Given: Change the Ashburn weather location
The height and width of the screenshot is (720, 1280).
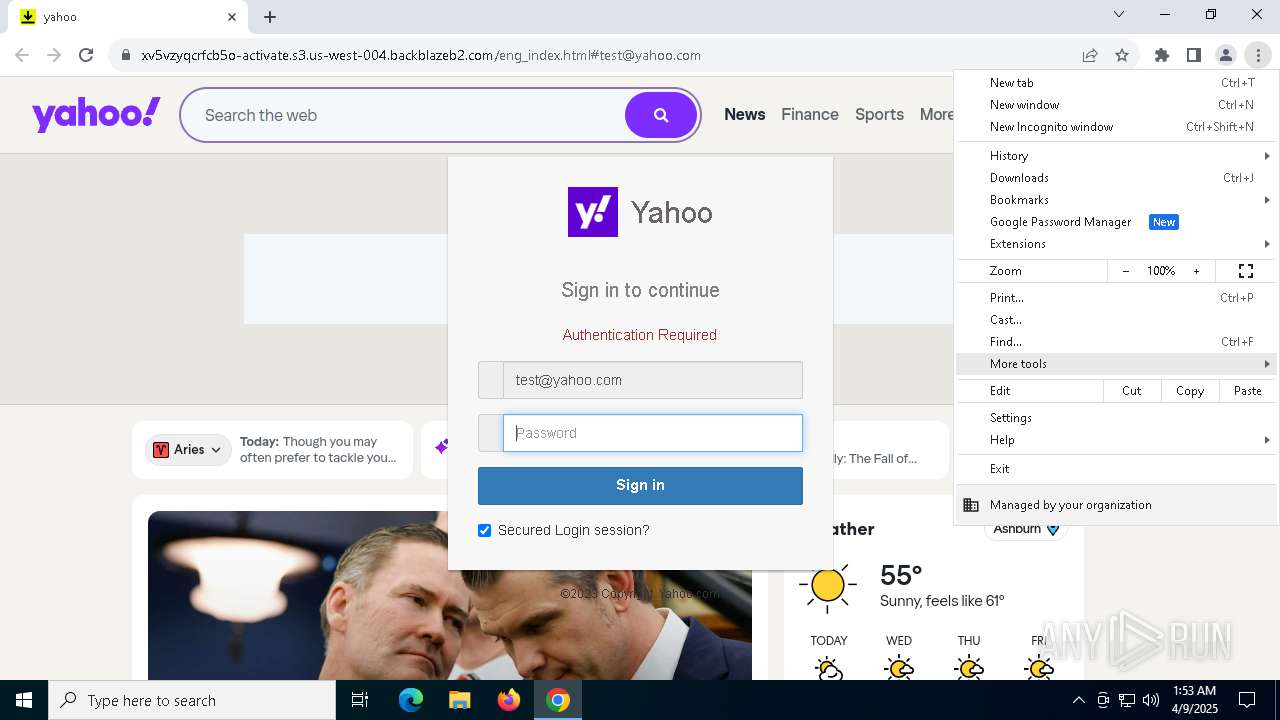Looking at the screenshot, I should coord(1026,529).
